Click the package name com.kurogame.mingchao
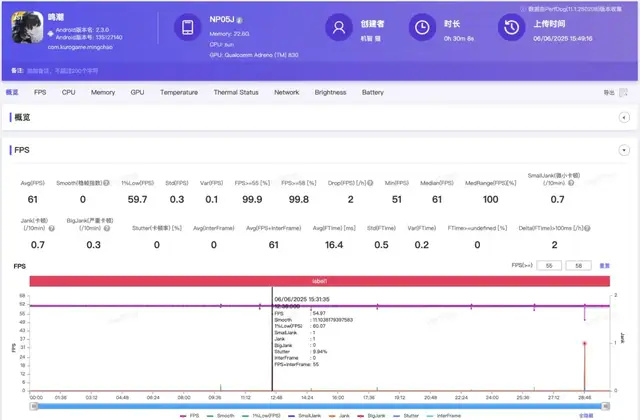Viewport: 640px width, 420px height. (80, 47)
